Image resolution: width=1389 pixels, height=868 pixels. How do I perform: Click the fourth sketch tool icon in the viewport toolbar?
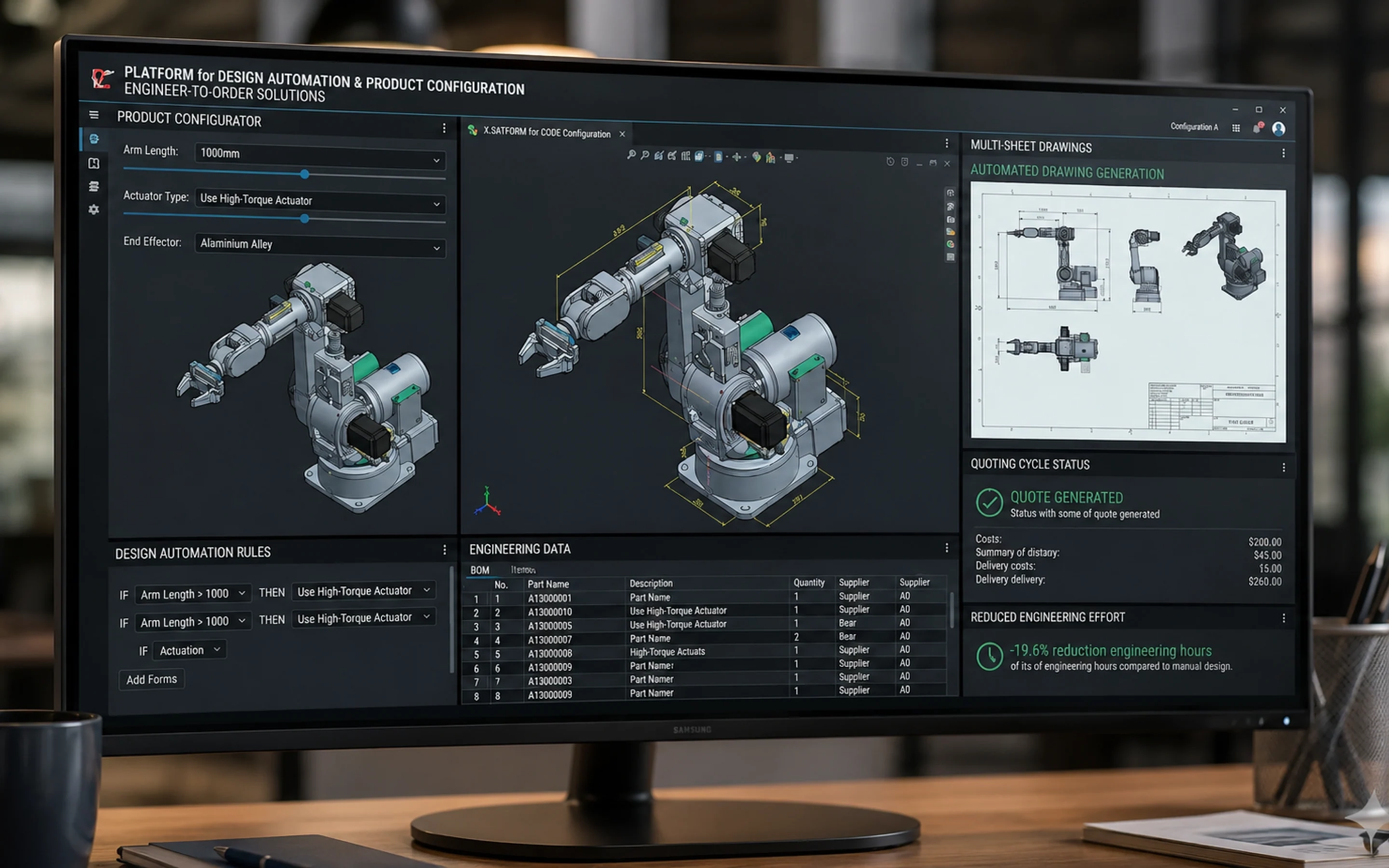click(671, 156)
